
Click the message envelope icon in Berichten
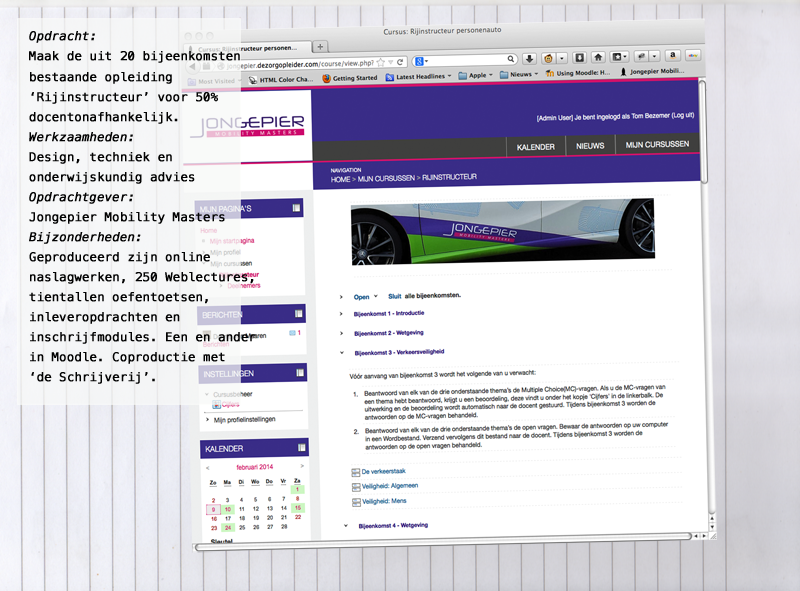click(x=292, y=333)
